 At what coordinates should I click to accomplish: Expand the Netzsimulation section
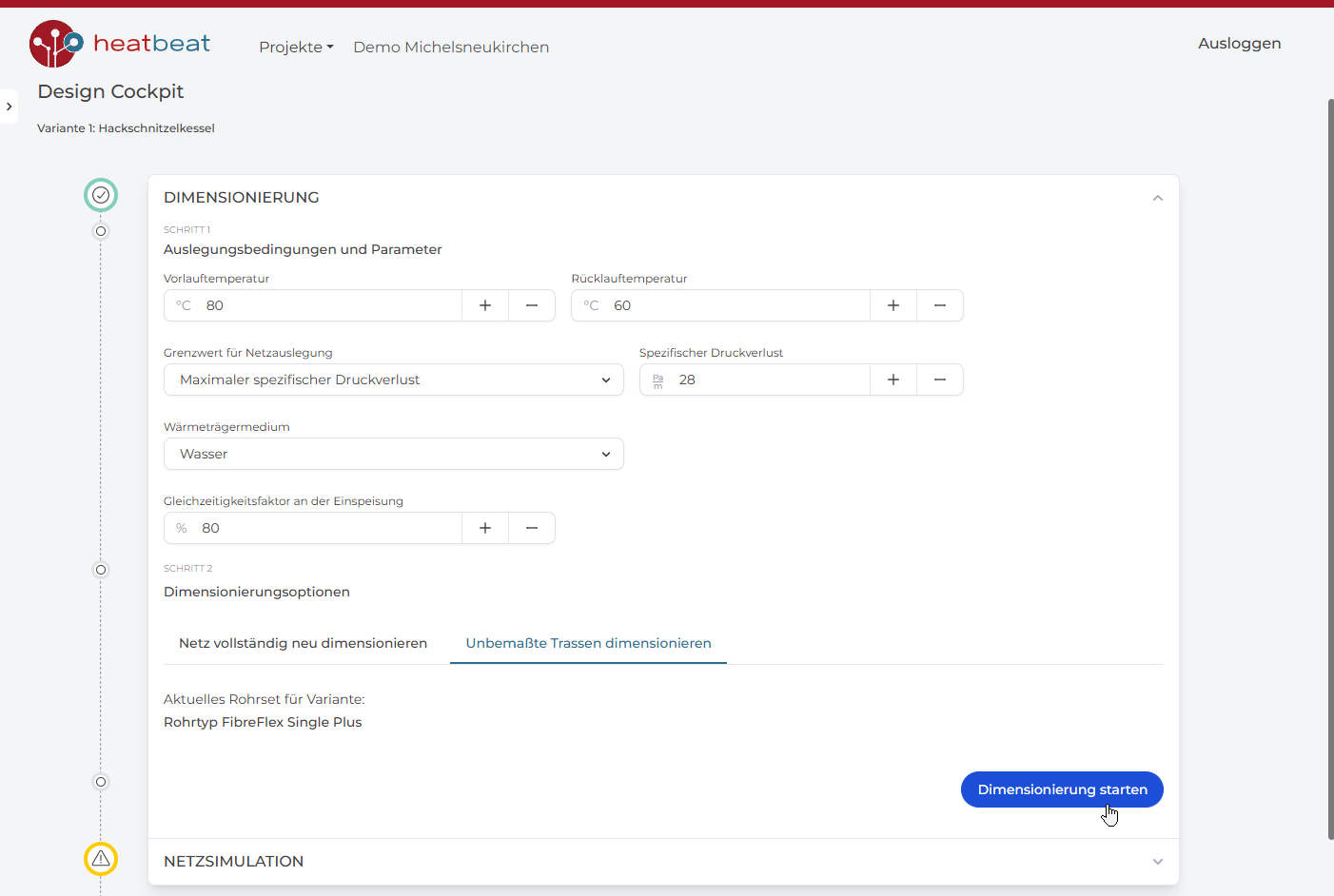[x=1157, y=862]
